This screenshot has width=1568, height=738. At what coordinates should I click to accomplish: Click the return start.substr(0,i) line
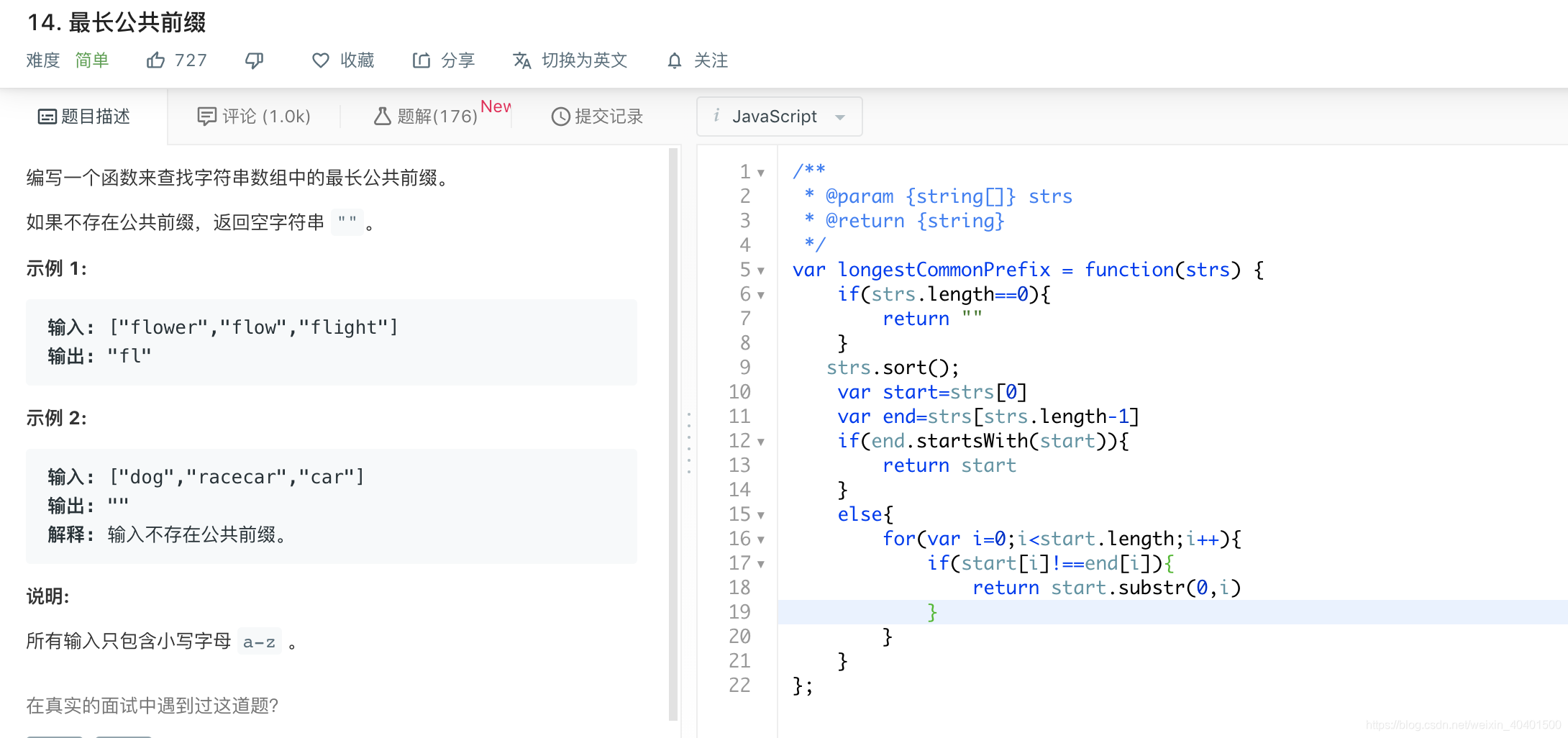pyautogui.click(x=1106, y=588)
